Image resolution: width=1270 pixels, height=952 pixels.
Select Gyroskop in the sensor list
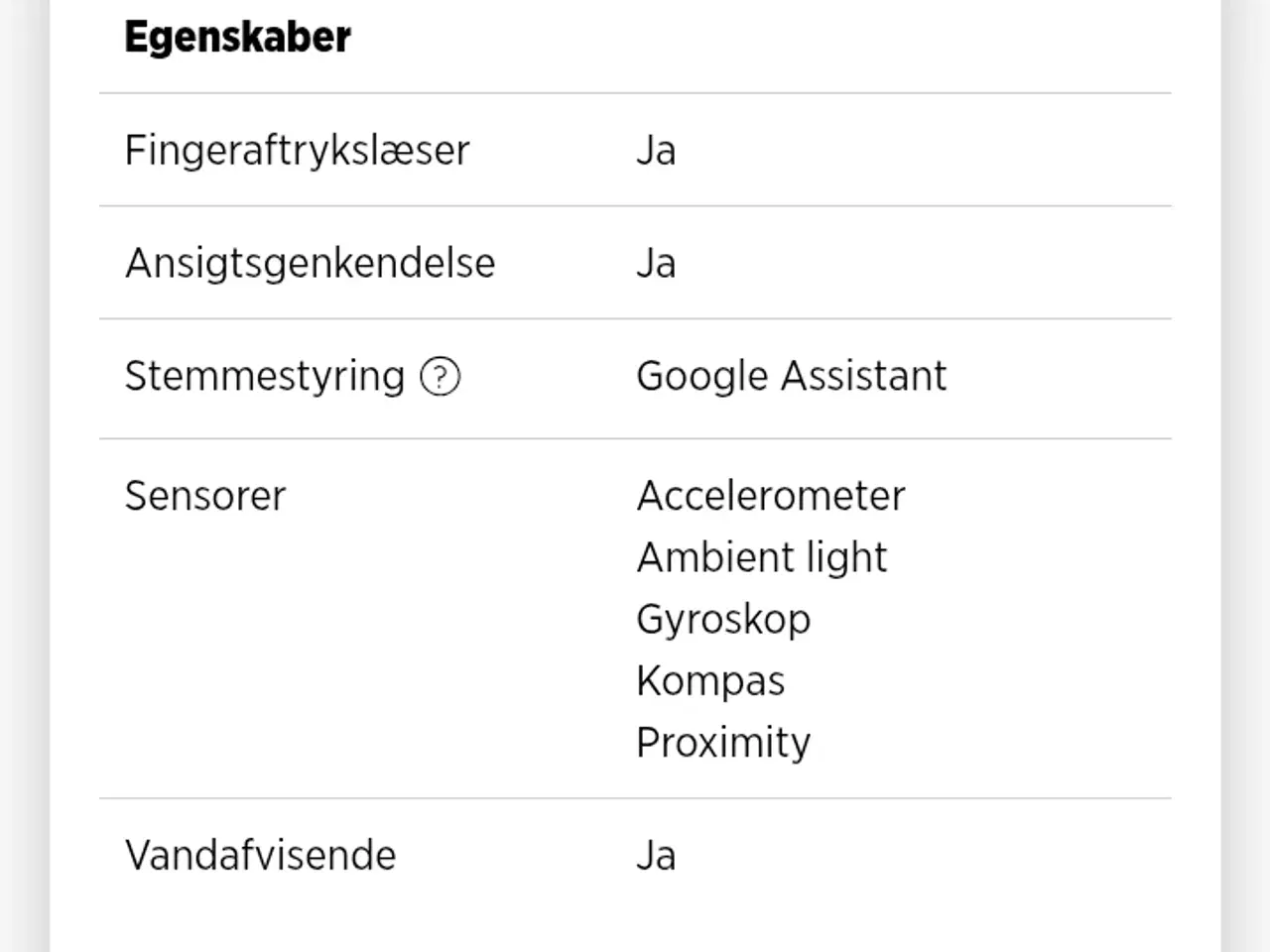(x=723, y=619)
